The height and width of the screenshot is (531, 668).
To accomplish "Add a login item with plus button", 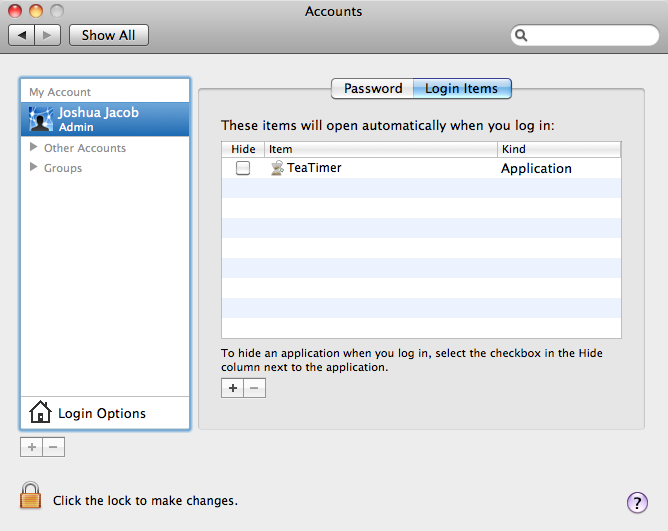I will click(233, 388).
